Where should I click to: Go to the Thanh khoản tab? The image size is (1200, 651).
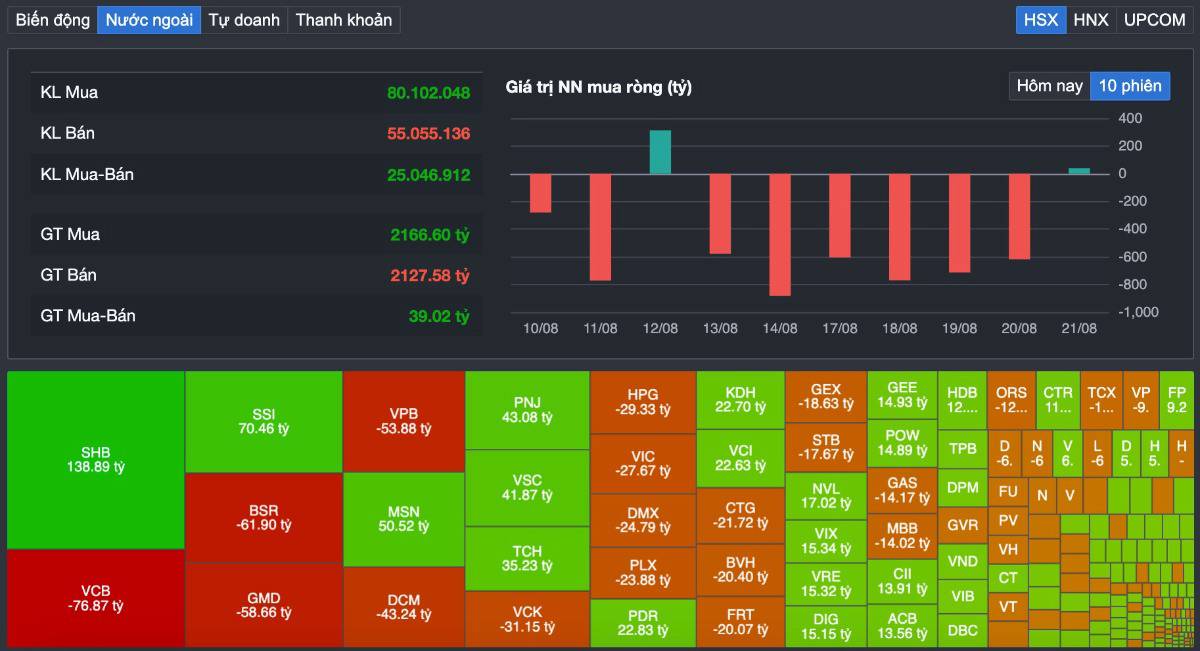coord(344,19)
